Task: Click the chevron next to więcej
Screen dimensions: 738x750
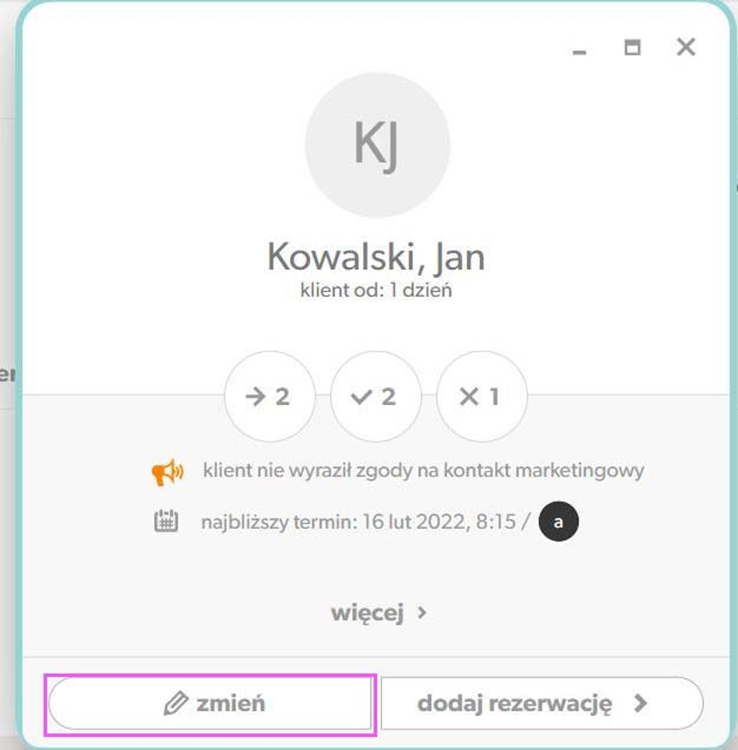Action: (x=422, y=613)
